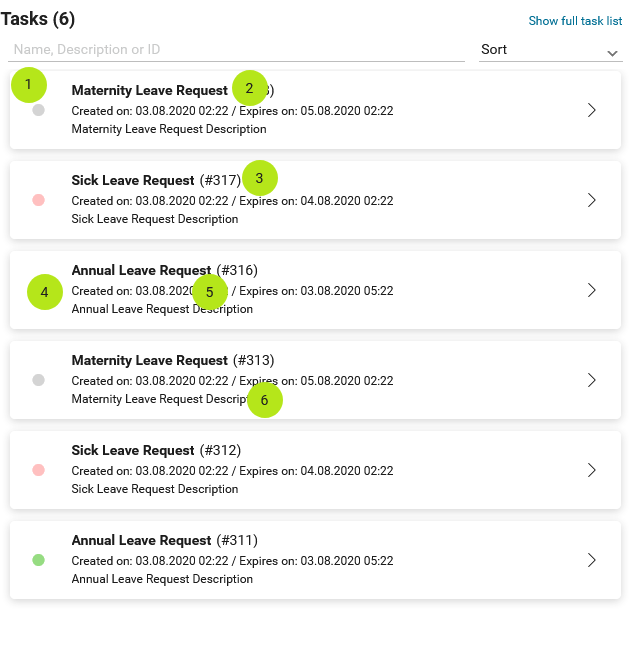Open Annual Leave Request #316 chevron arrow

coord(592,290)
